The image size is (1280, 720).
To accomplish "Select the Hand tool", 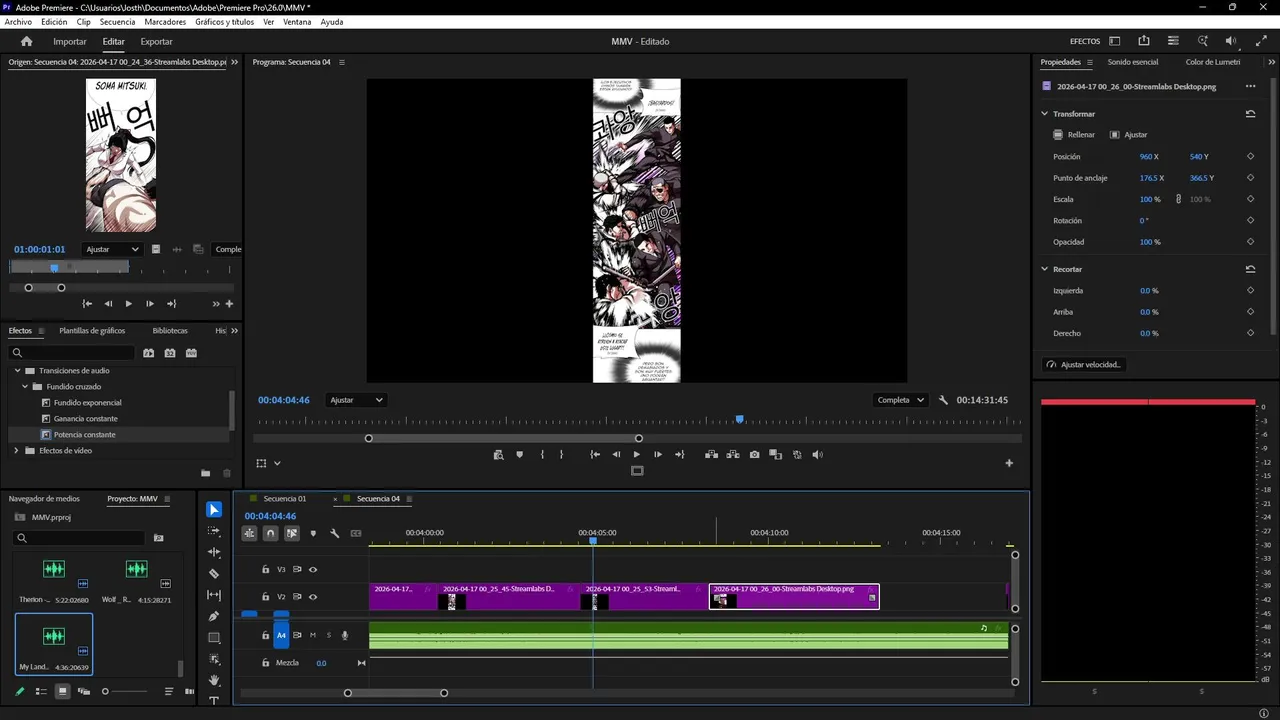I will [214, 680].
